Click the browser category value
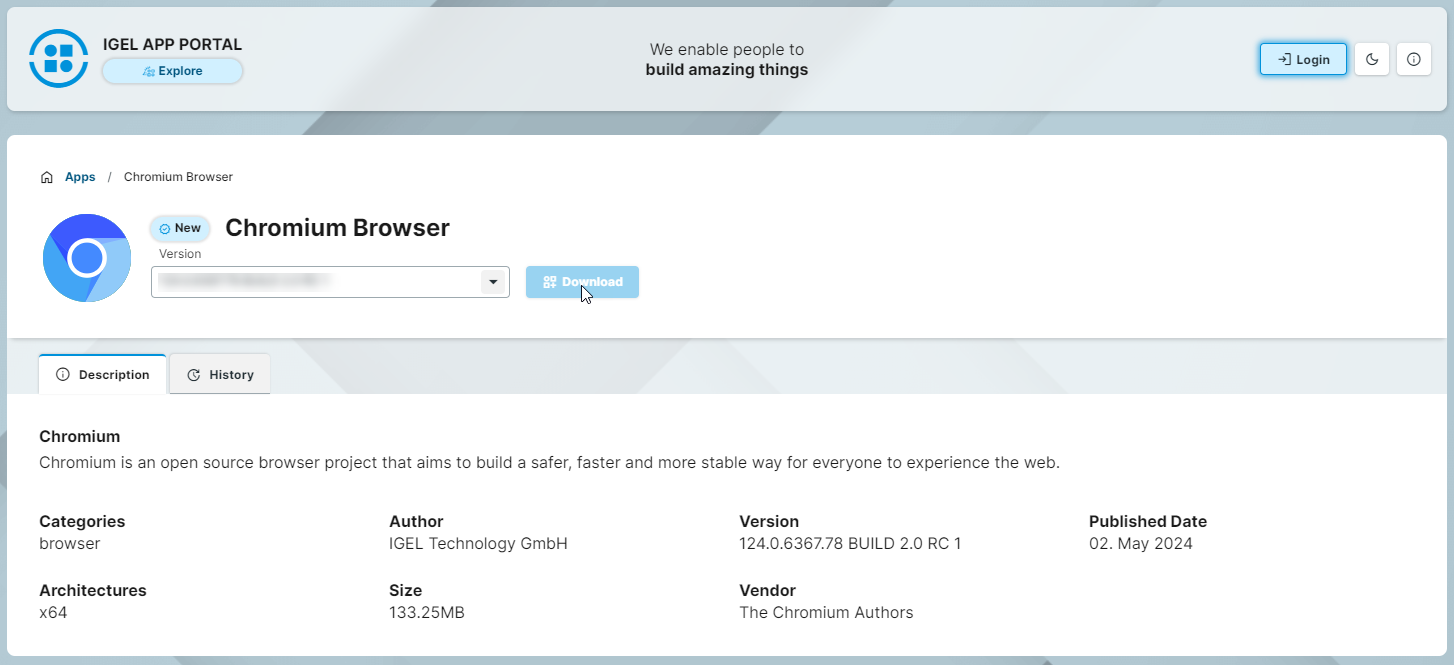This screenshot has height=665, width=1454. (x=70, y=544)
